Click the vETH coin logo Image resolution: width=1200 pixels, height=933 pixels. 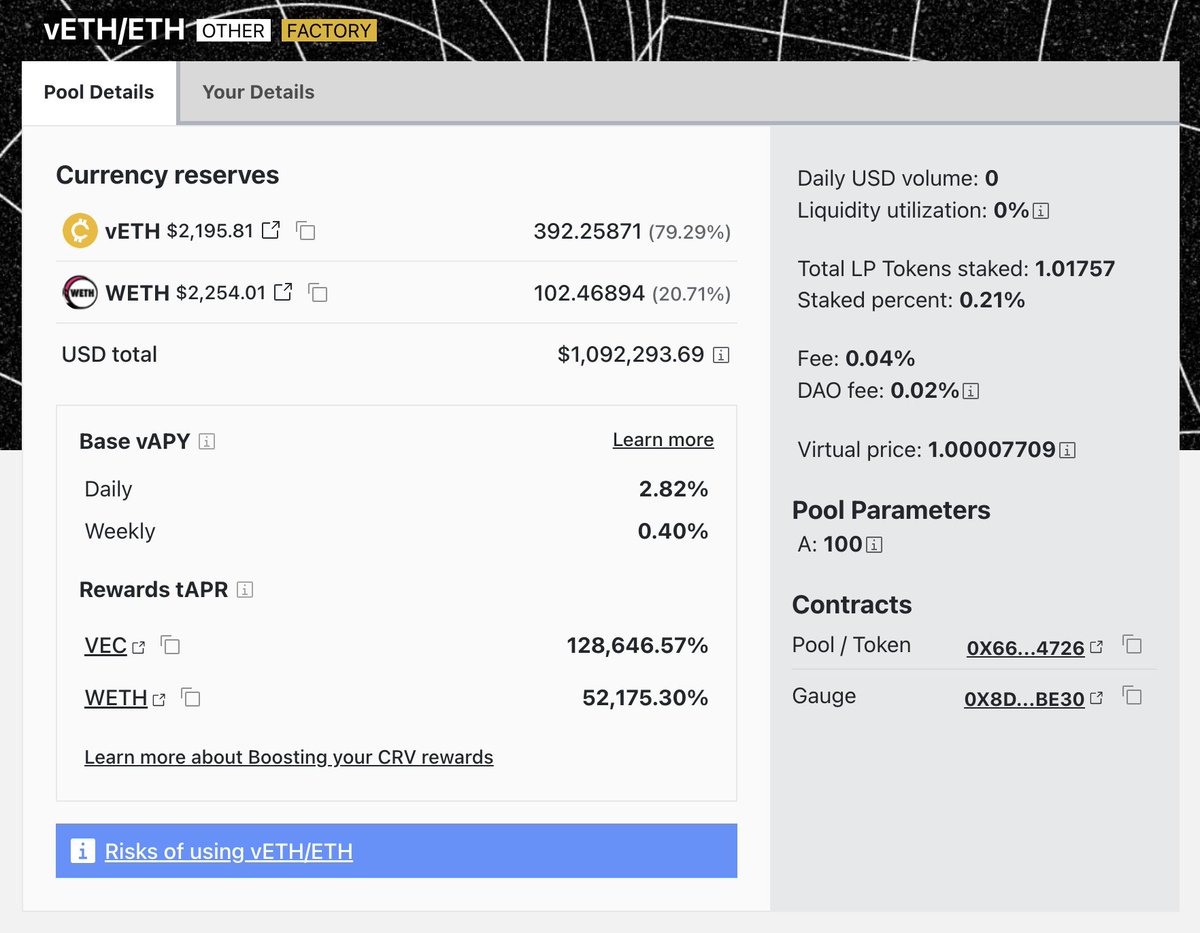(x=80, y=231)
